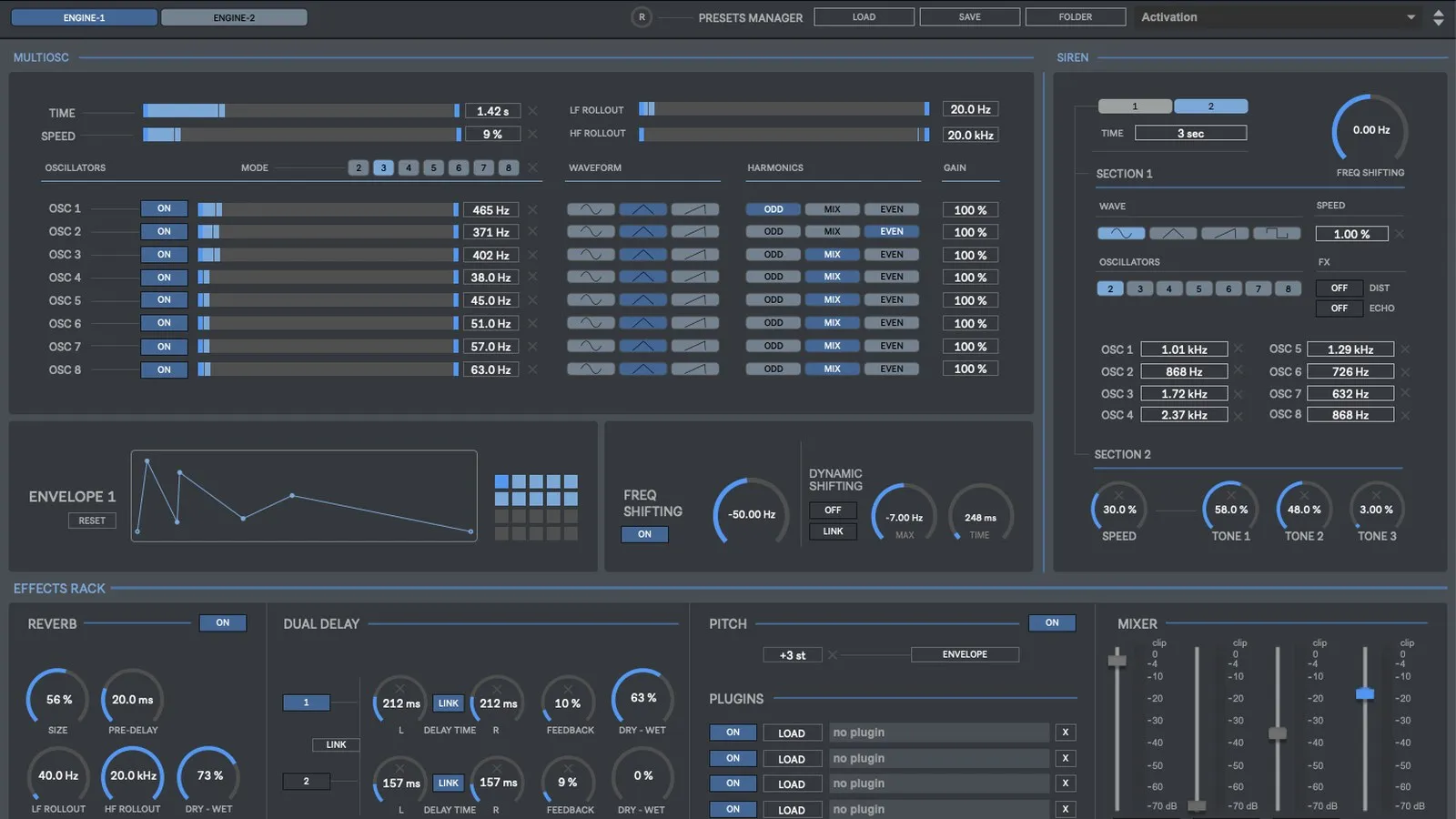Open the presets FOLDER
The height and width of the screenshot is (819, 1456).
(x=1076, y=17)
